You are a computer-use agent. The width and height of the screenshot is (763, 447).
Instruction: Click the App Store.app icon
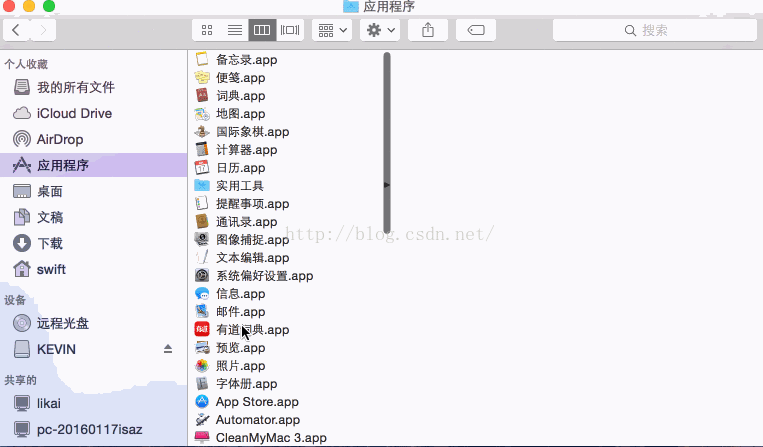tap(202, 401)
